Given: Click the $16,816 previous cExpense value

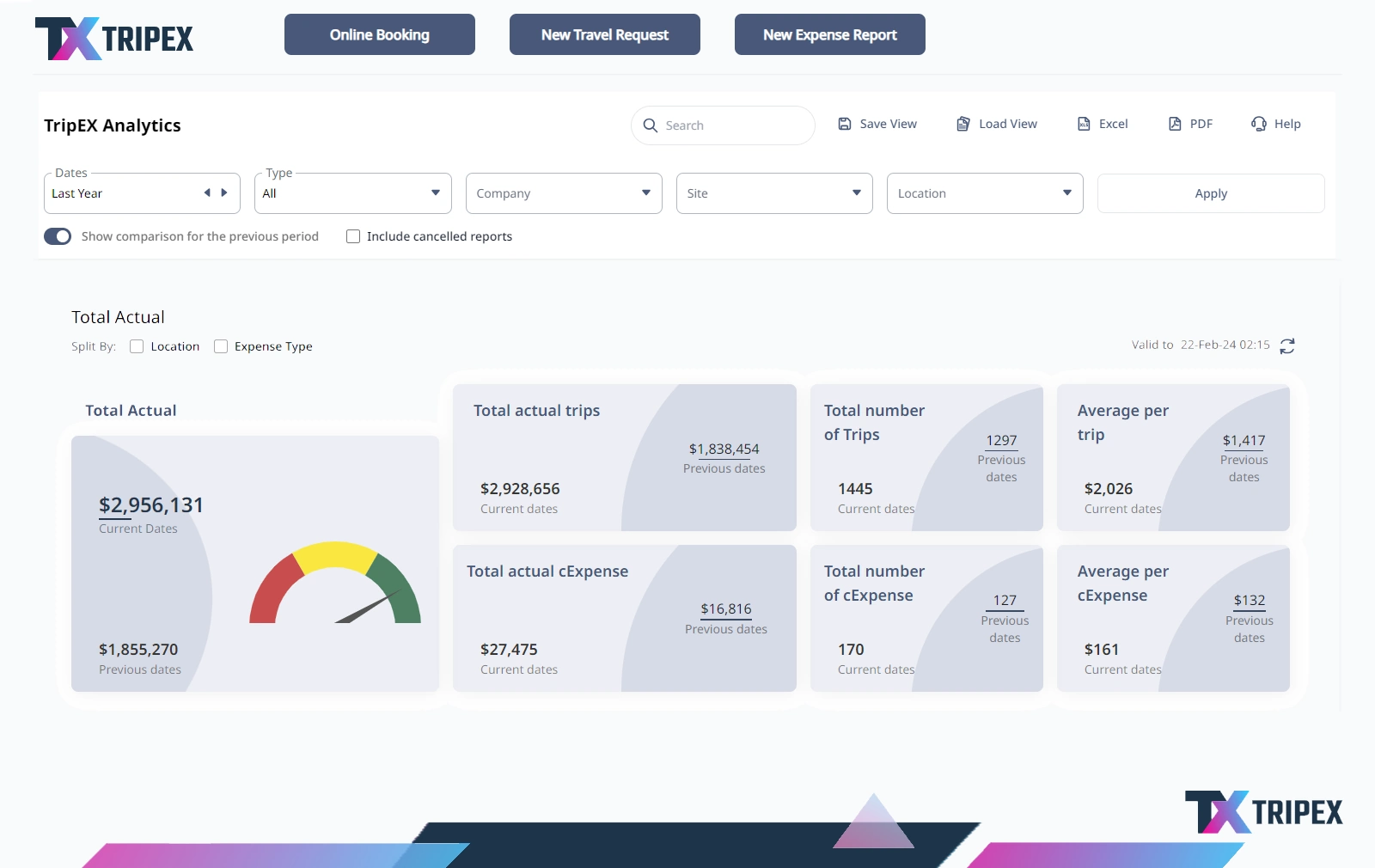Looking at the screenshot, I should coord(726,608).
